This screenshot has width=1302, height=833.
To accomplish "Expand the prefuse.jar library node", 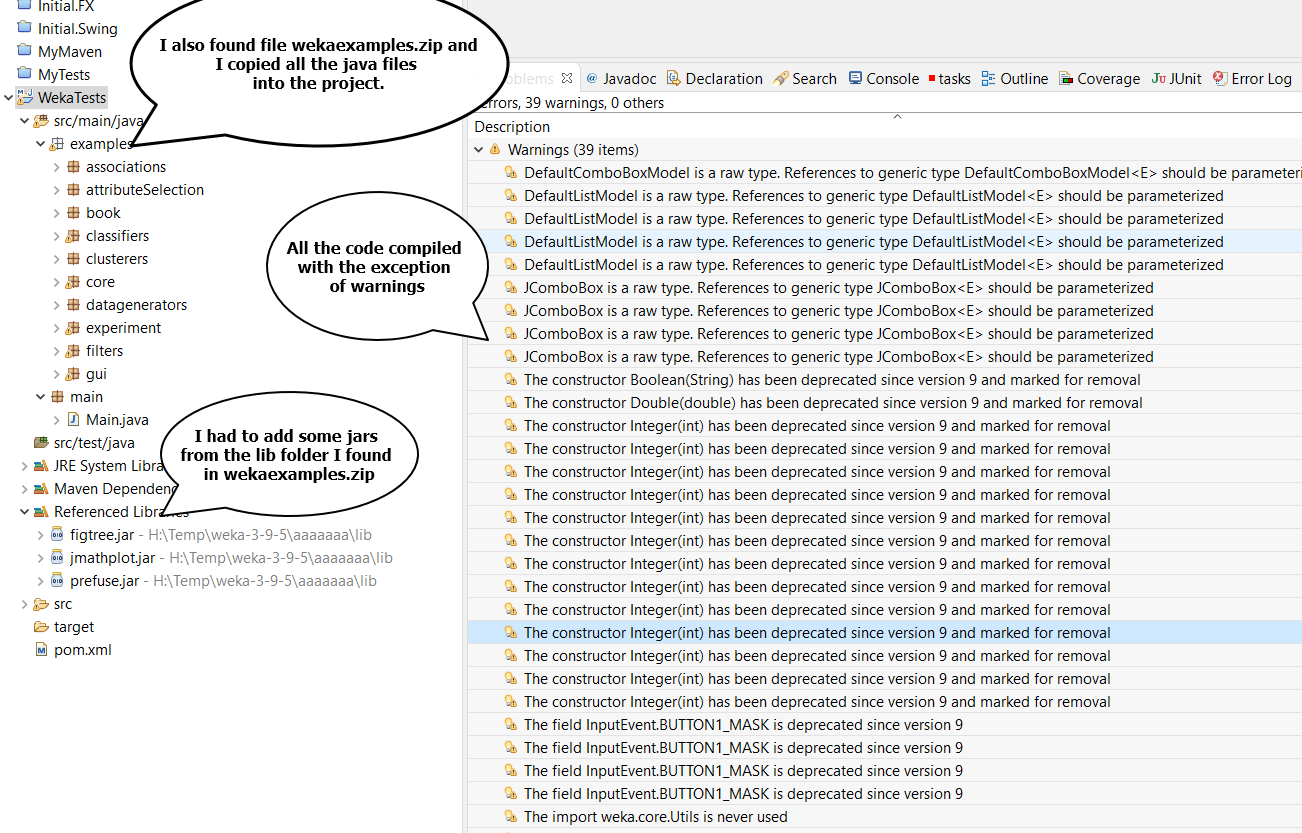I will pos(41,581).
